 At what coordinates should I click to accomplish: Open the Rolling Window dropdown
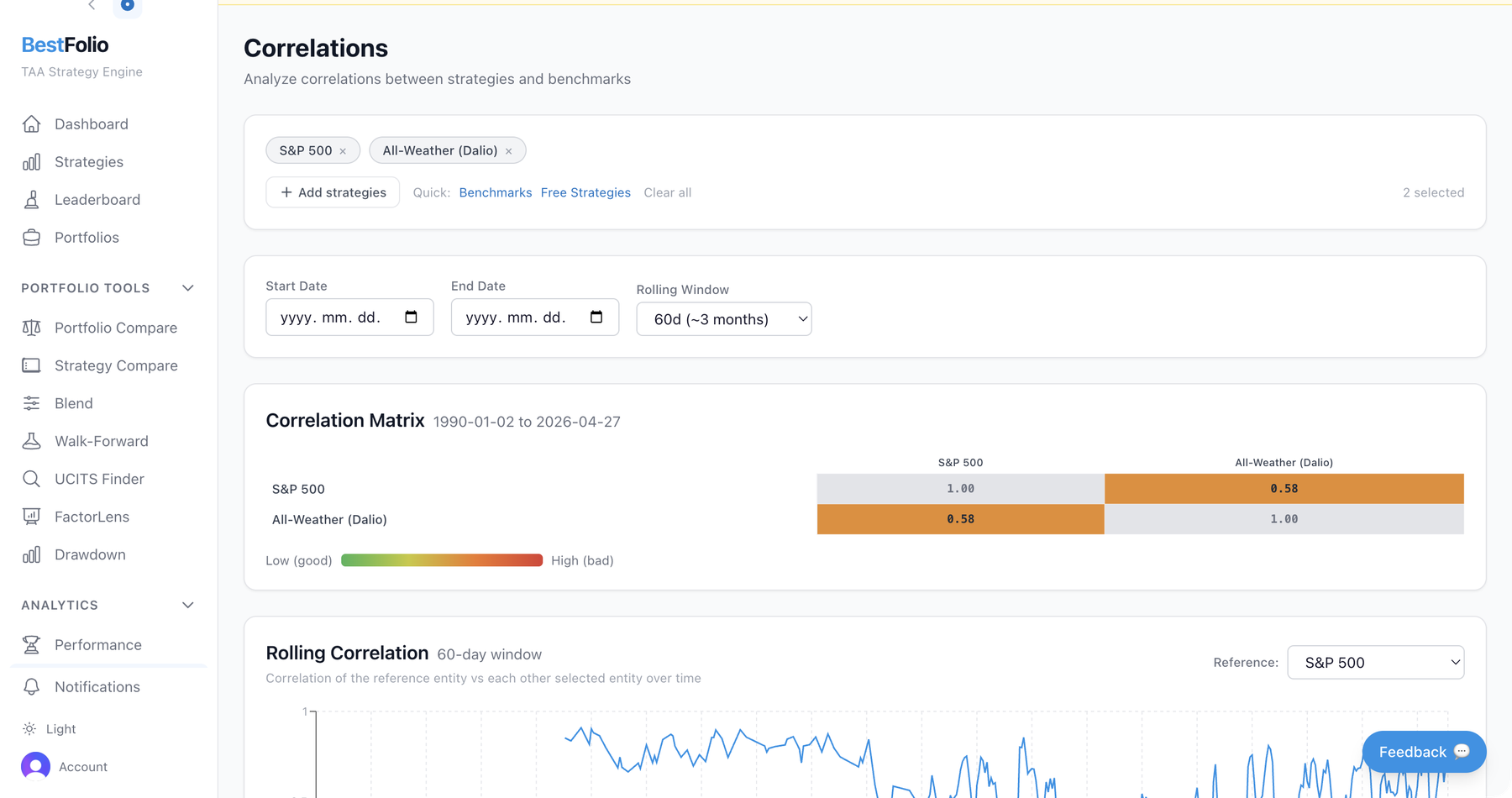click(x=723, y=319)
